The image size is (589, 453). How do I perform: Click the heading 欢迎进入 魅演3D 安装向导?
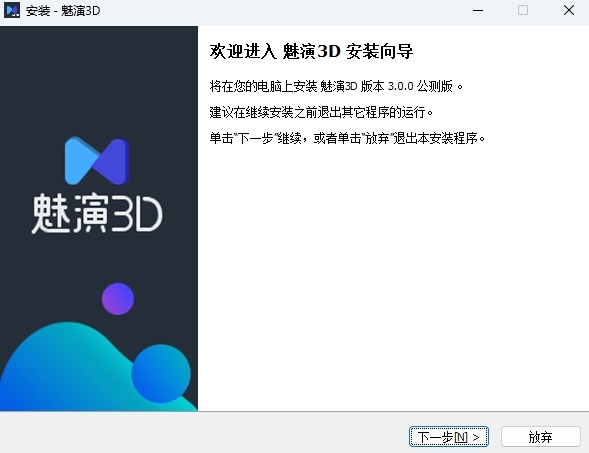point(311,51)
